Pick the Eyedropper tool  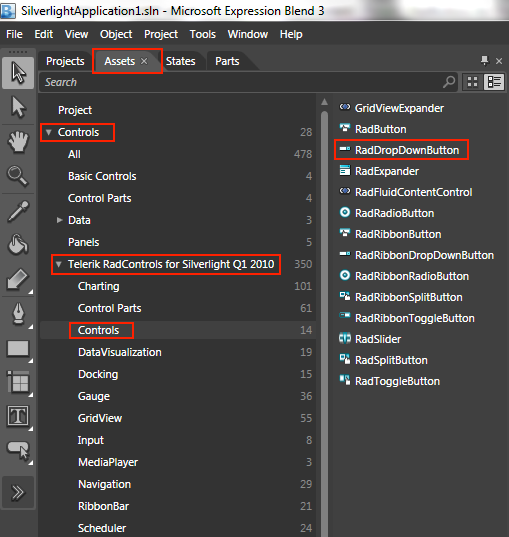[18, 211]
